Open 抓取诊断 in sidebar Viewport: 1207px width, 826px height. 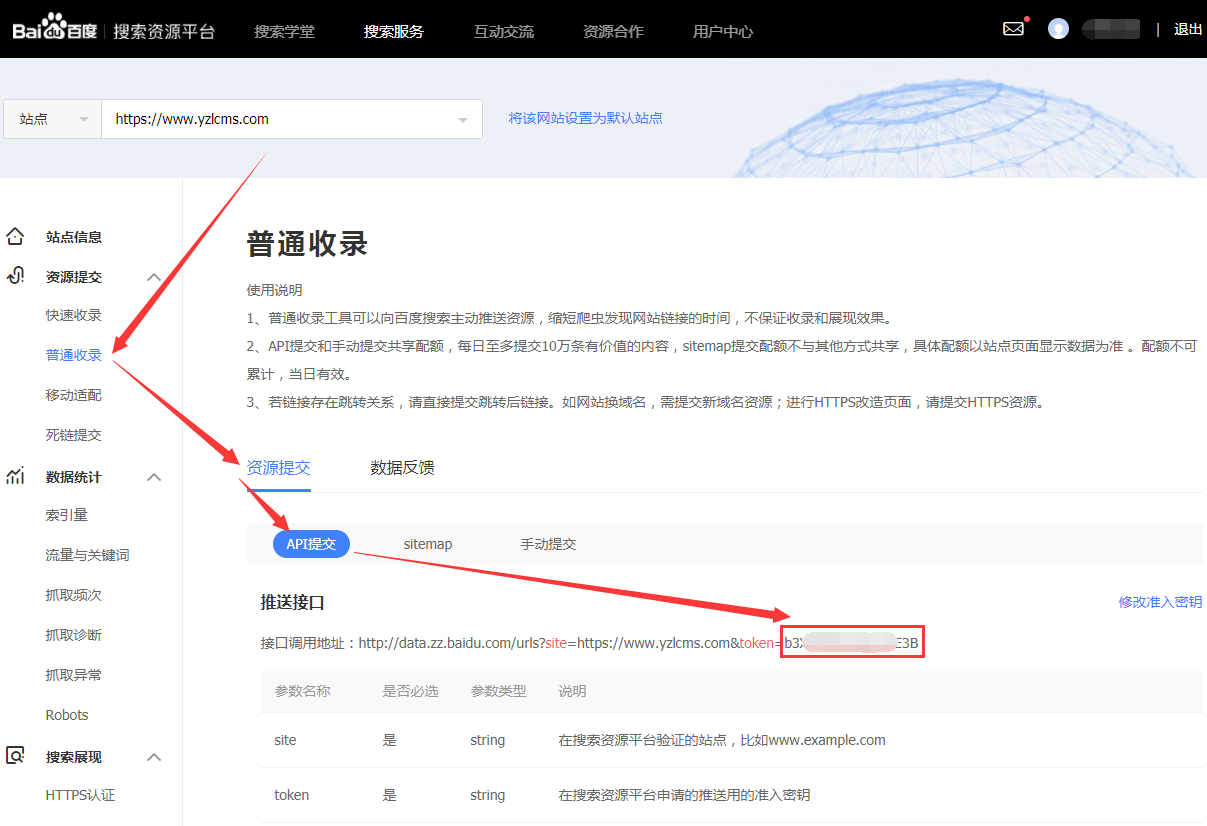(x=74, y=635)
